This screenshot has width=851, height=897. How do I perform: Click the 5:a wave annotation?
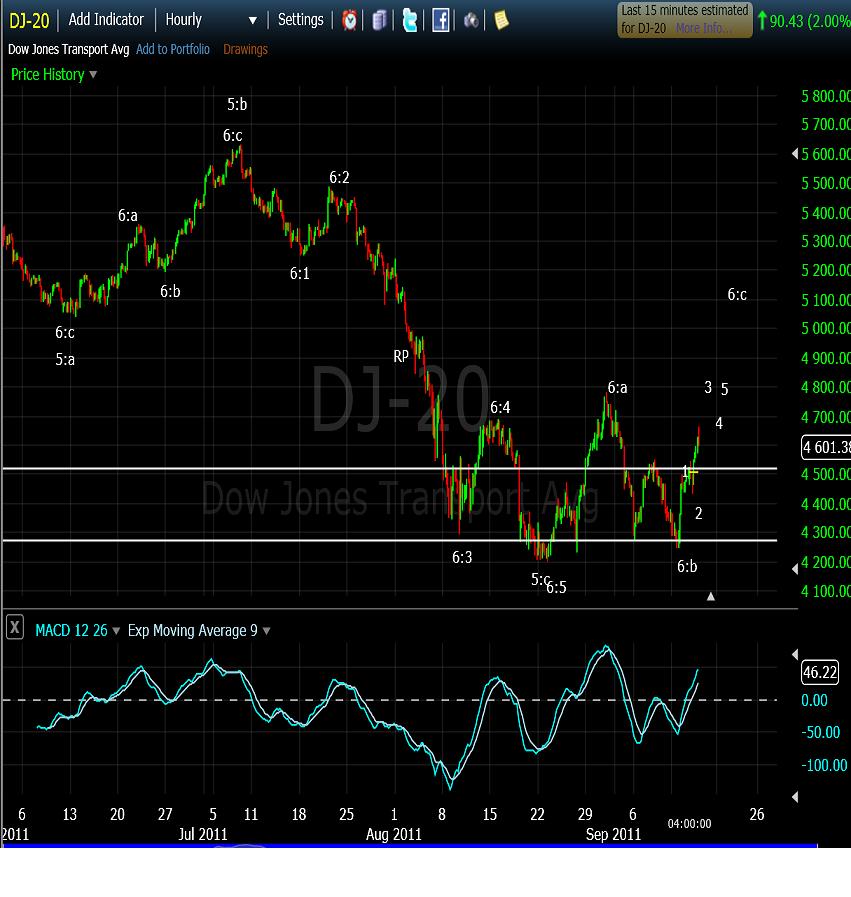(x=65, y=359)
